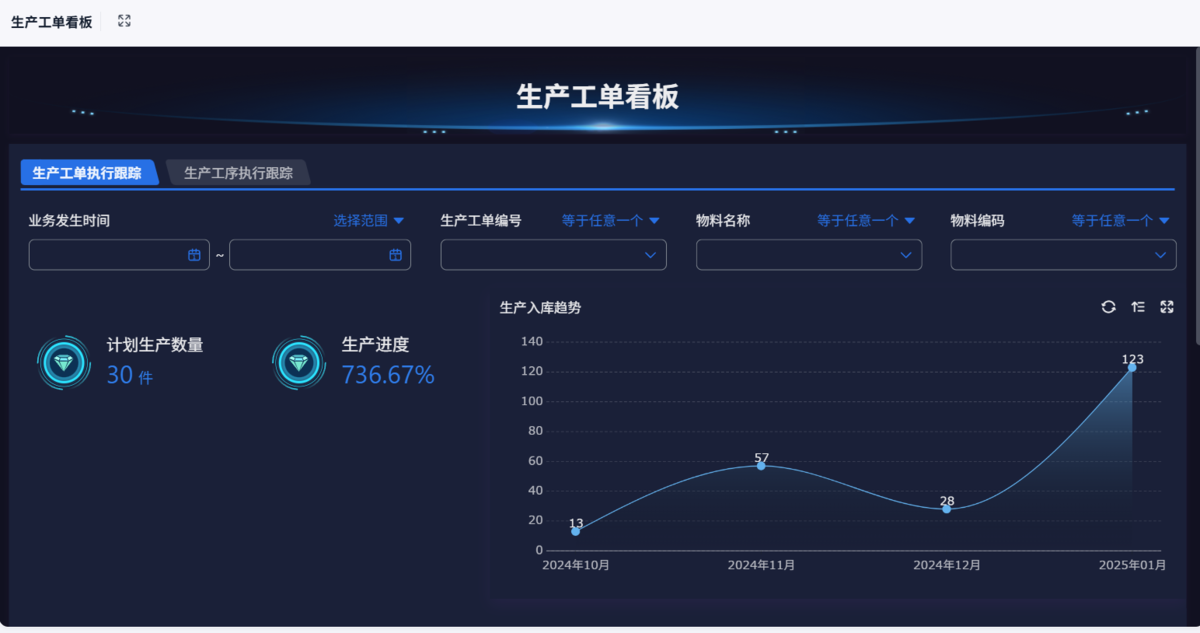
Task: Expand the 物料名称 dropdown box
Action: click(x=808, y=255)
